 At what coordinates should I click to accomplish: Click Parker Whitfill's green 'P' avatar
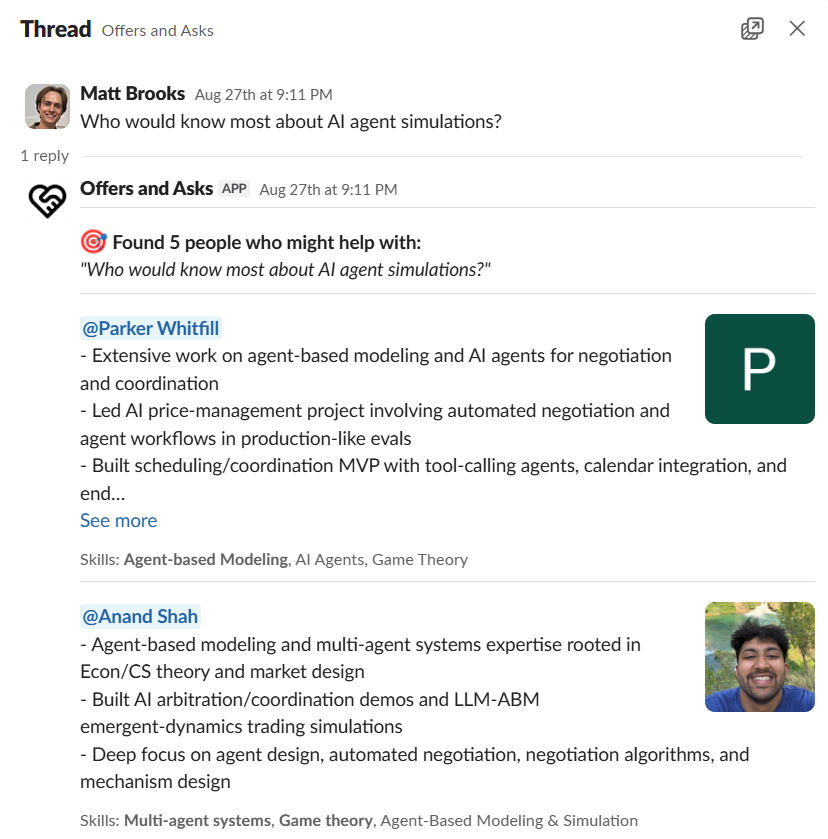pyautogui.click(x=759, y=369)
